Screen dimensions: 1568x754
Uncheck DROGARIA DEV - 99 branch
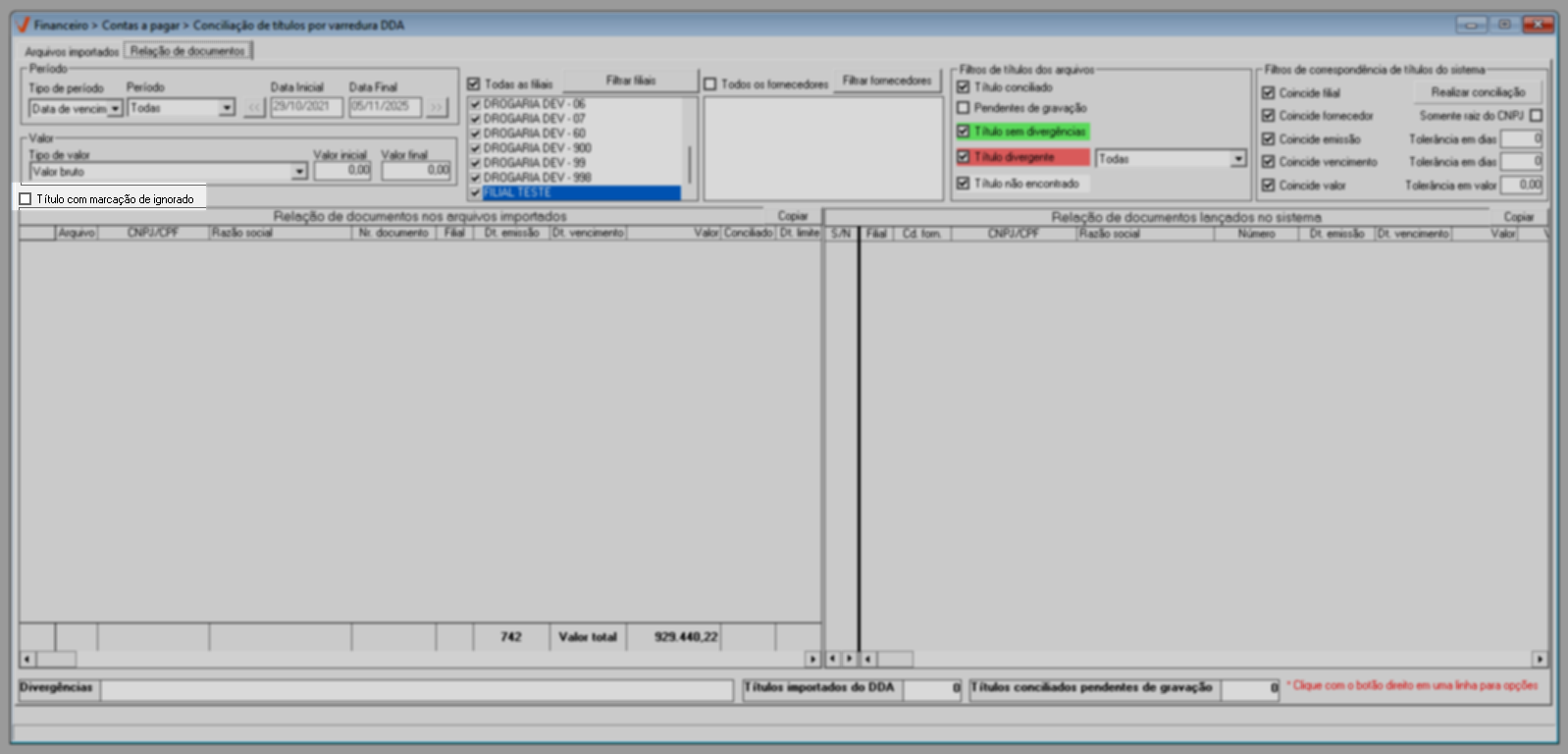coord(475,163)
